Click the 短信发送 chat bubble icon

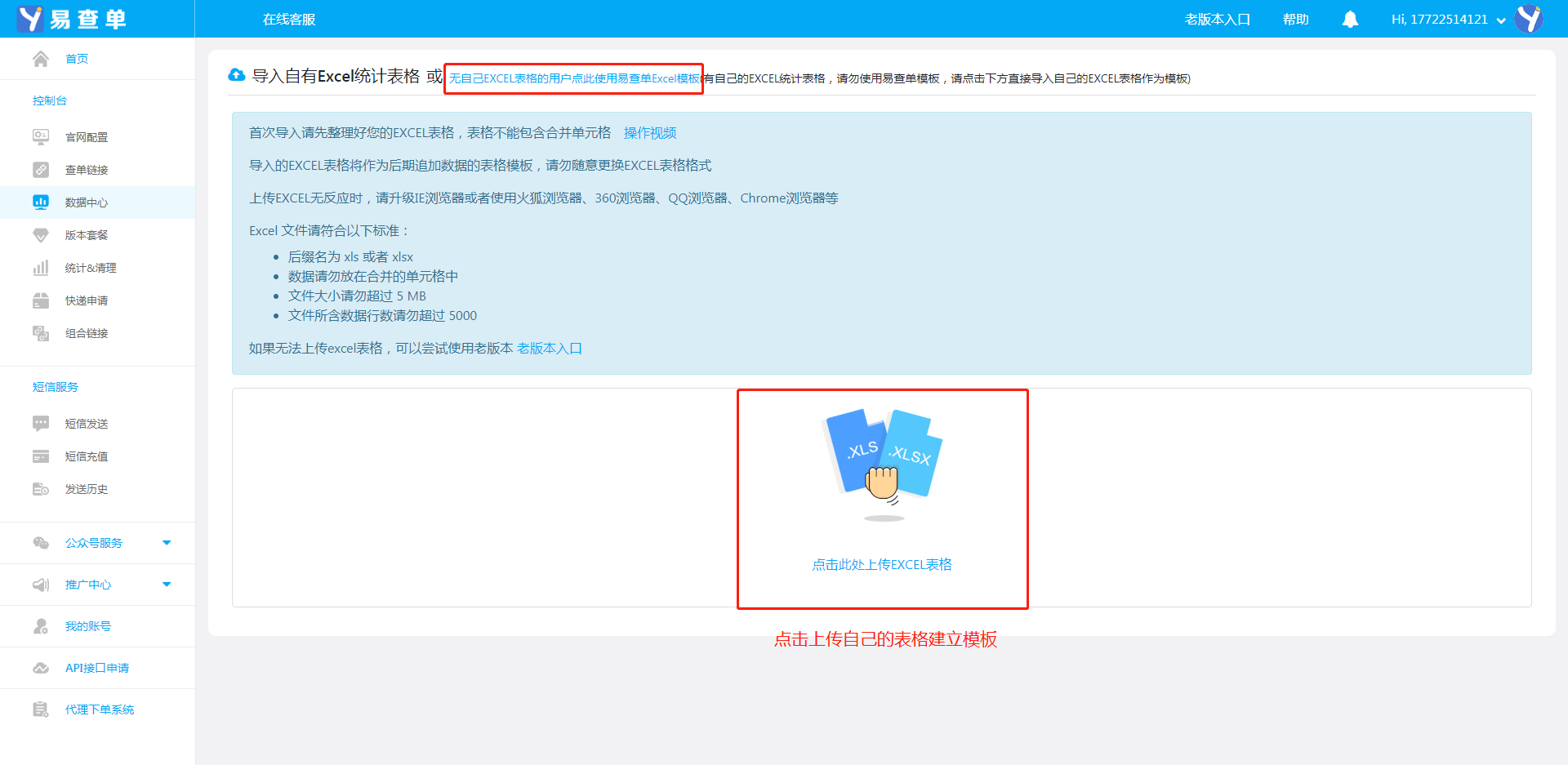(41, 424)
